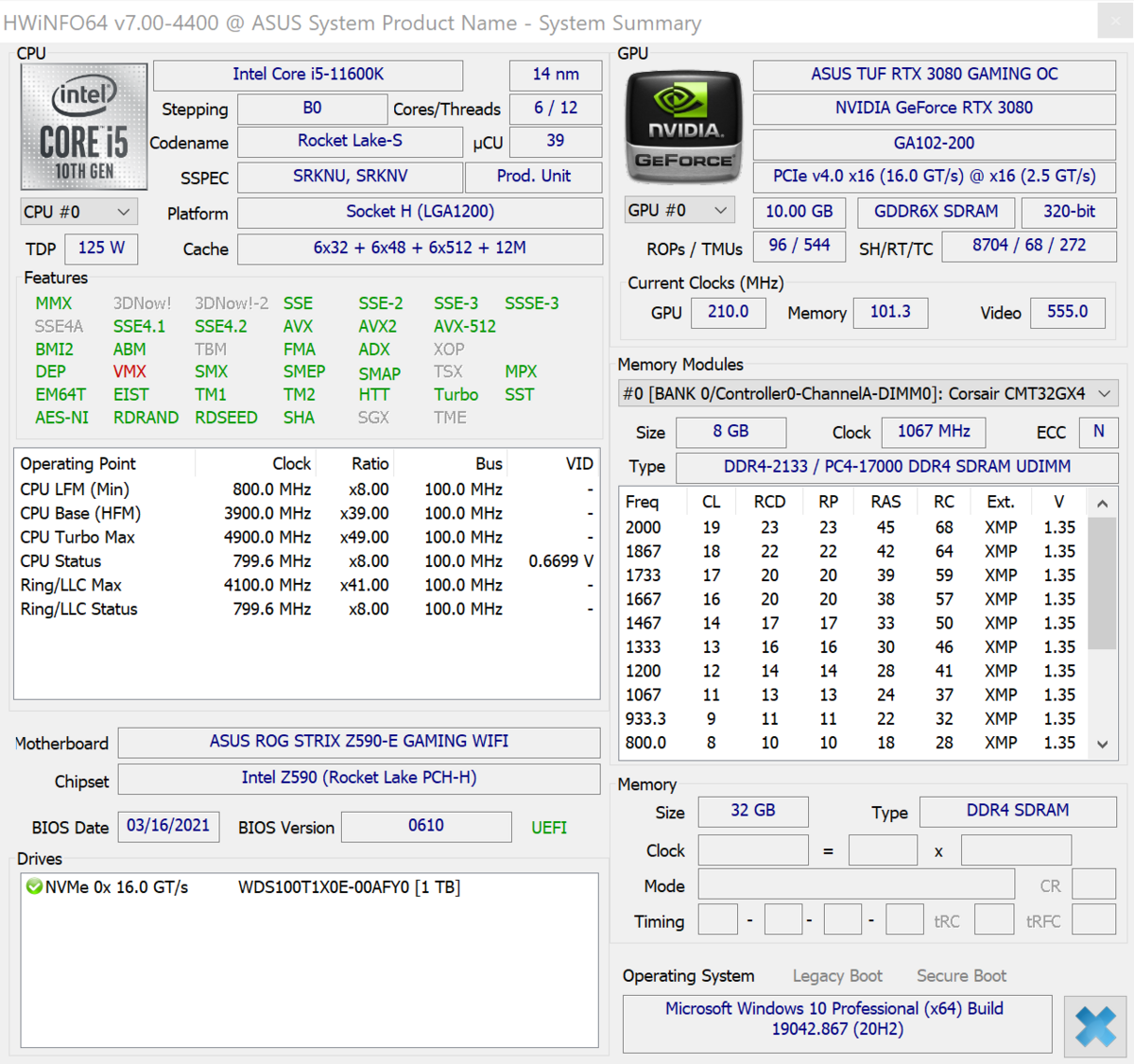The width and height of the screenshot is (1134, 1064).
Task: Click the SRKNU, SRKNV SSPEC field
Action: pyautogui.click(x=351, y=177)
